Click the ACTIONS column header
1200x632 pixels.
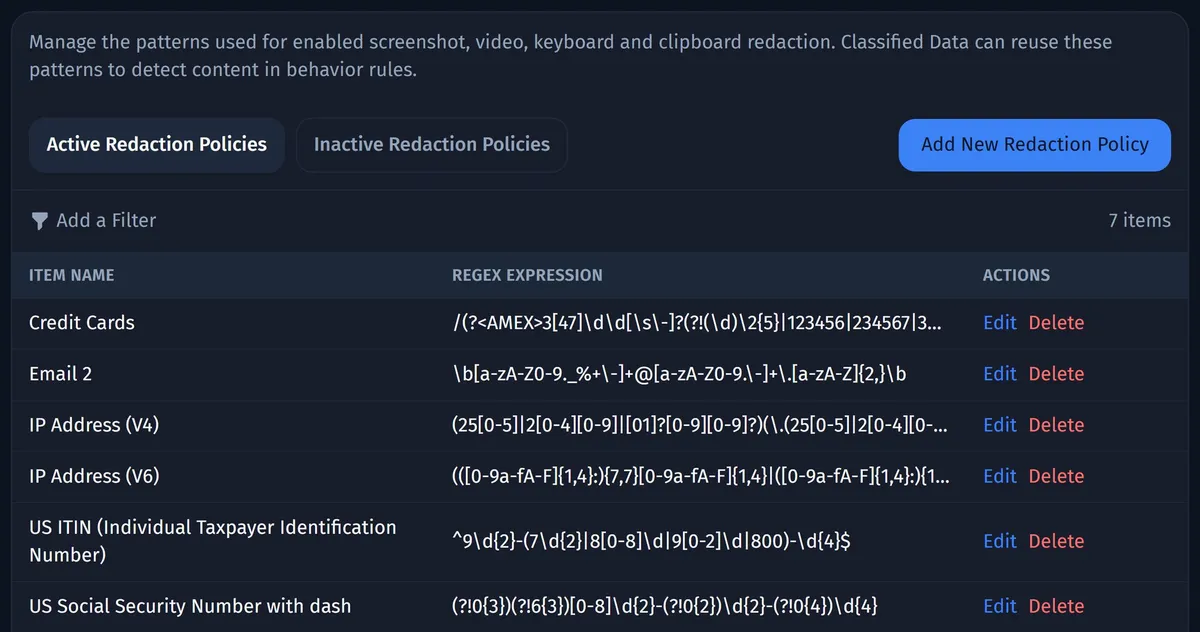1016,275
